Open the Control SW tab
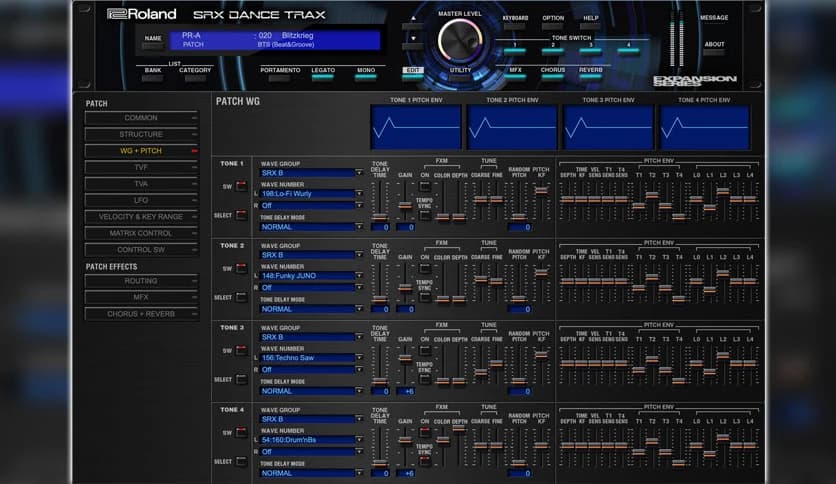The width and height of the screenshot is (836, 484). tap(141, 250)
